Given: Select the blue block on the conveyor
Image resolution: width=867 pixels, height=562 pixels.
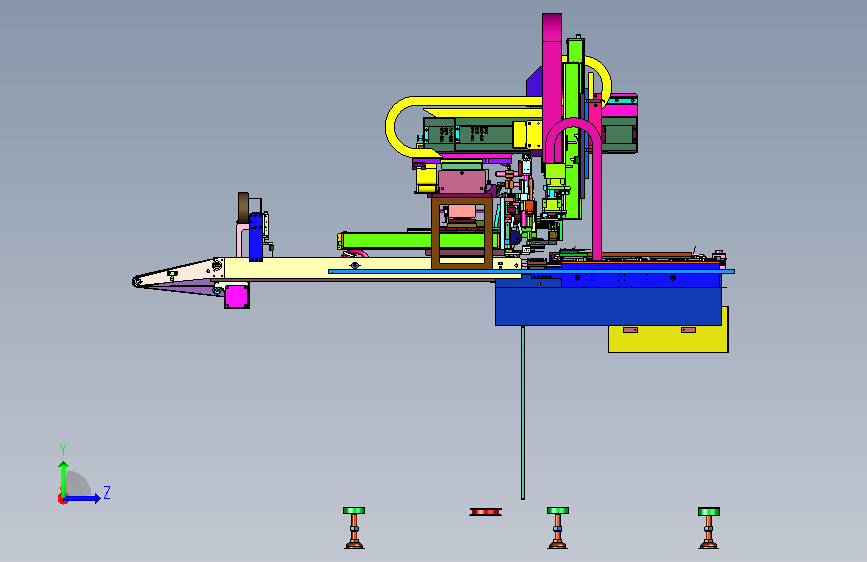Looking at the screenshot, I should [255, 237].
